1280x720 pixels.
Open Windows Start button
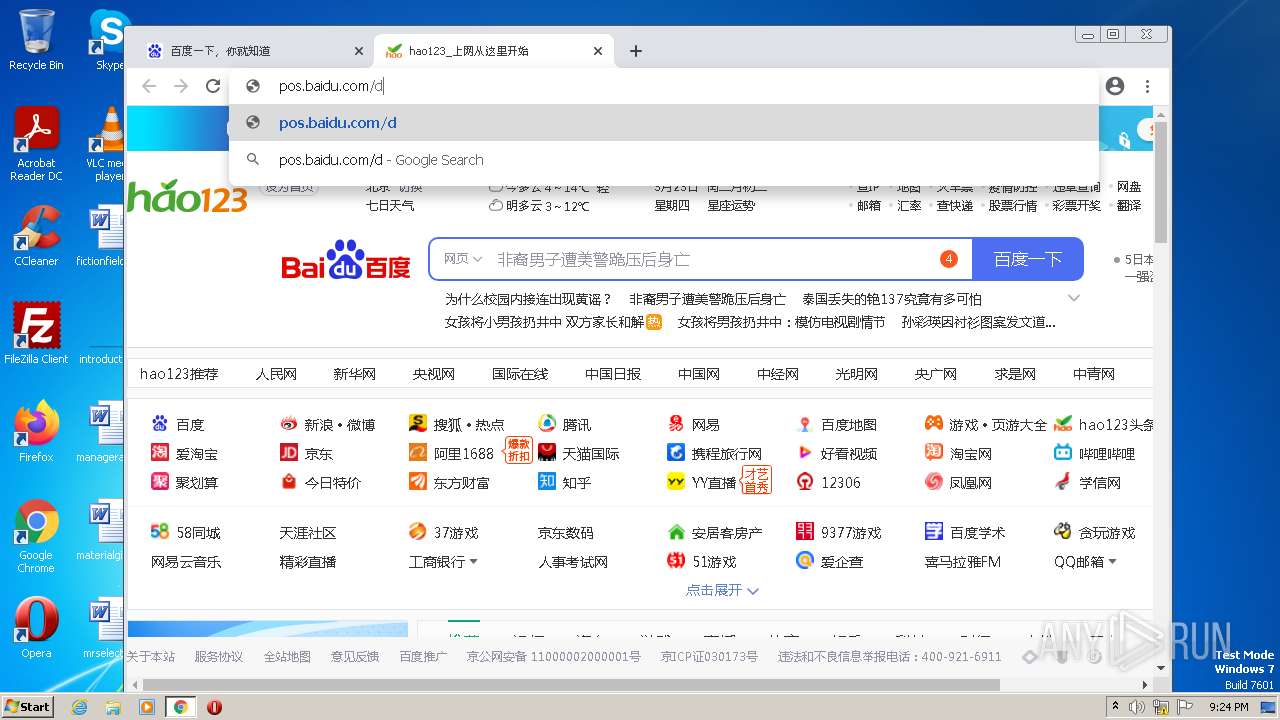pyautogui.click(x=28, y=707)
